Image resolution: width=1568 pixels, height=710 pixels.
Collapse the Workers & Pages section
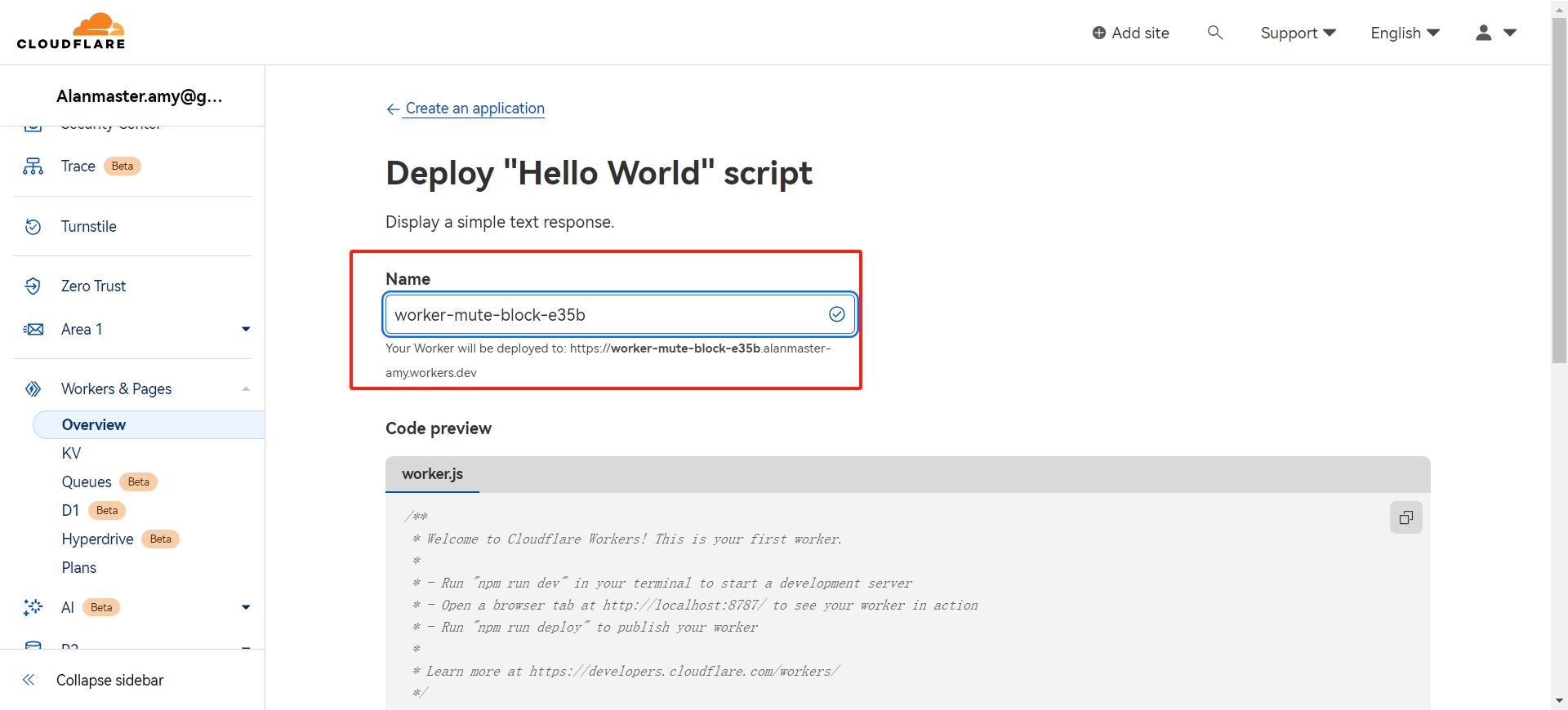coord(246,389)
